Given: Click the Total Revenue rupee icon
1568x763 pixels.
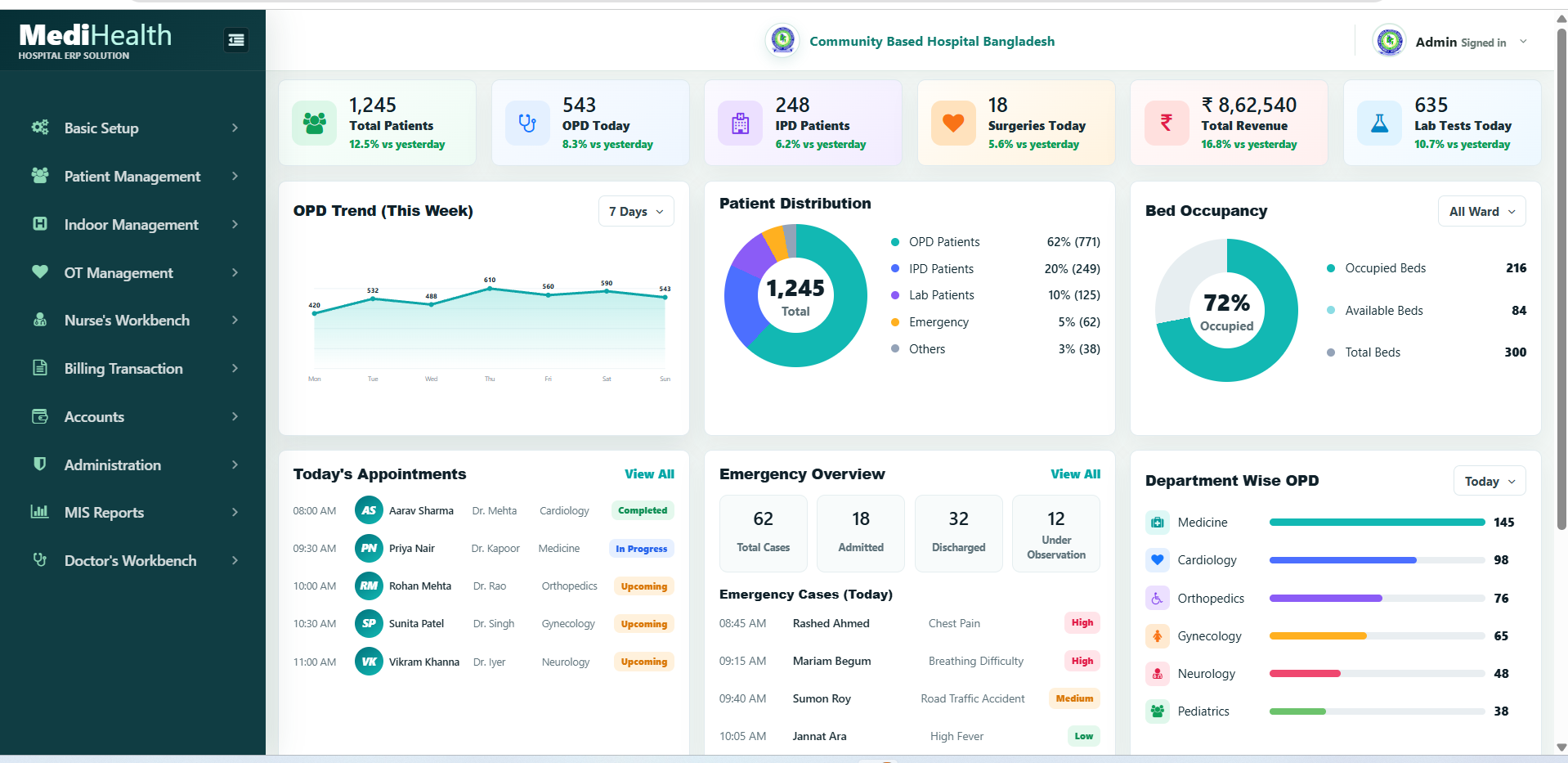Looking at the screenshot, I should (x=1167, y=123).
